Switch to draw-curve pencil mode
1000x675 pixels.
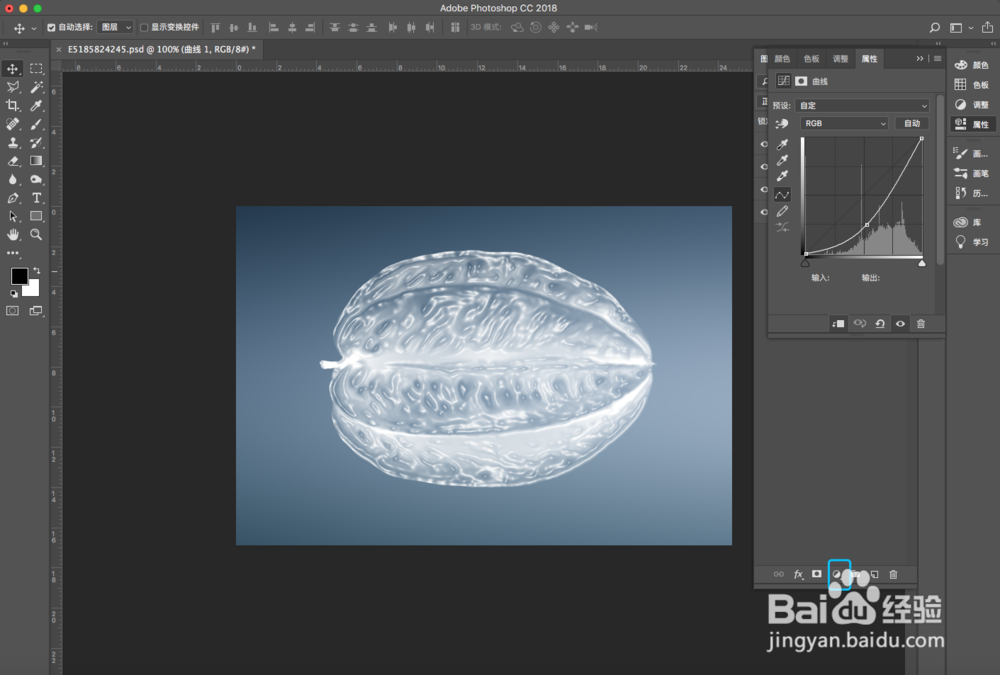pyautogui.click(x=782, y=211)
